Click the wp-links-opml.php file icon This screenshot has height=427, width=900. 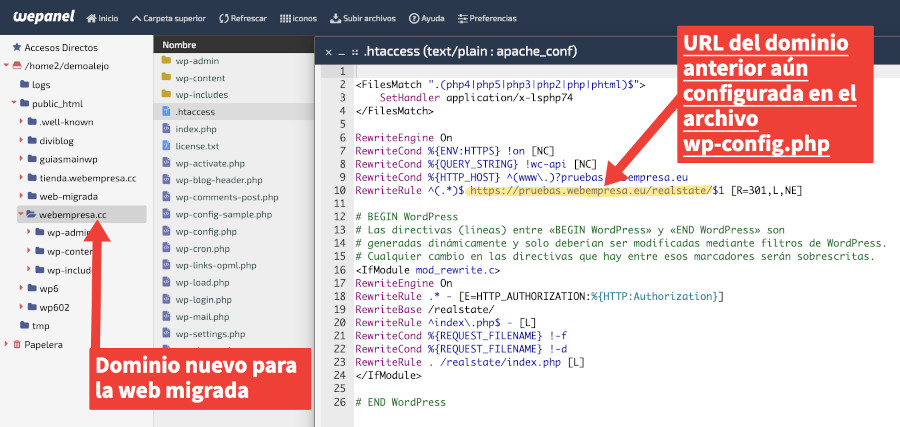point(166,265)
